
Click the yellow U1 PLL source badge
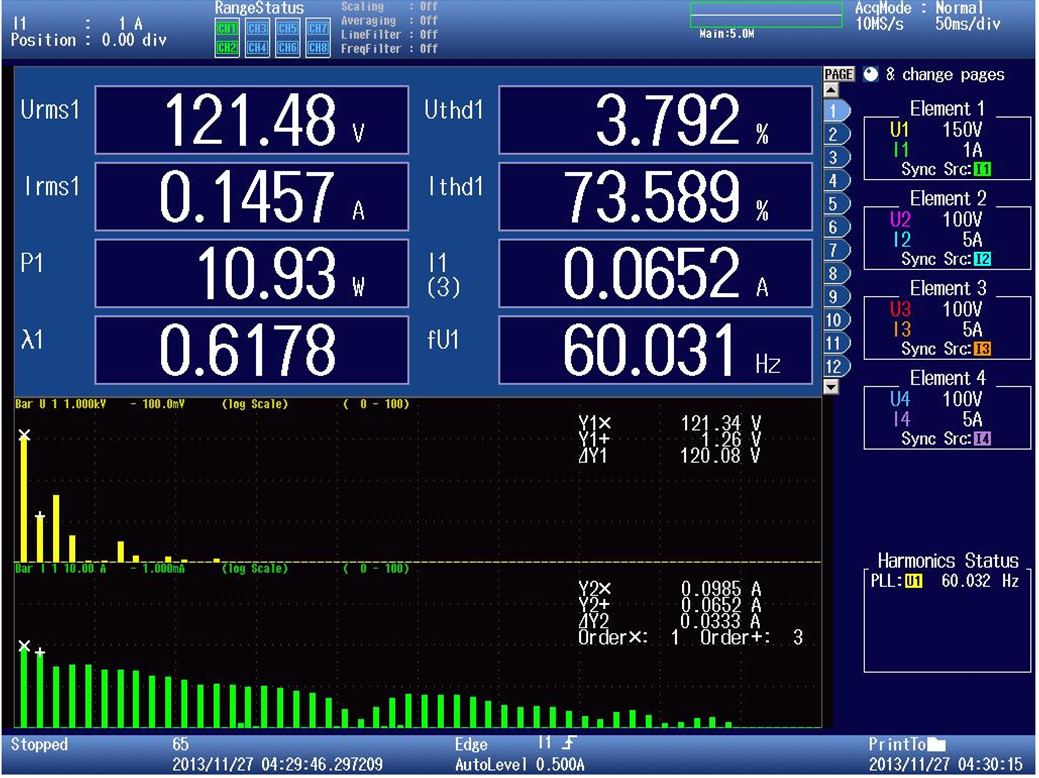click(913, 581)
